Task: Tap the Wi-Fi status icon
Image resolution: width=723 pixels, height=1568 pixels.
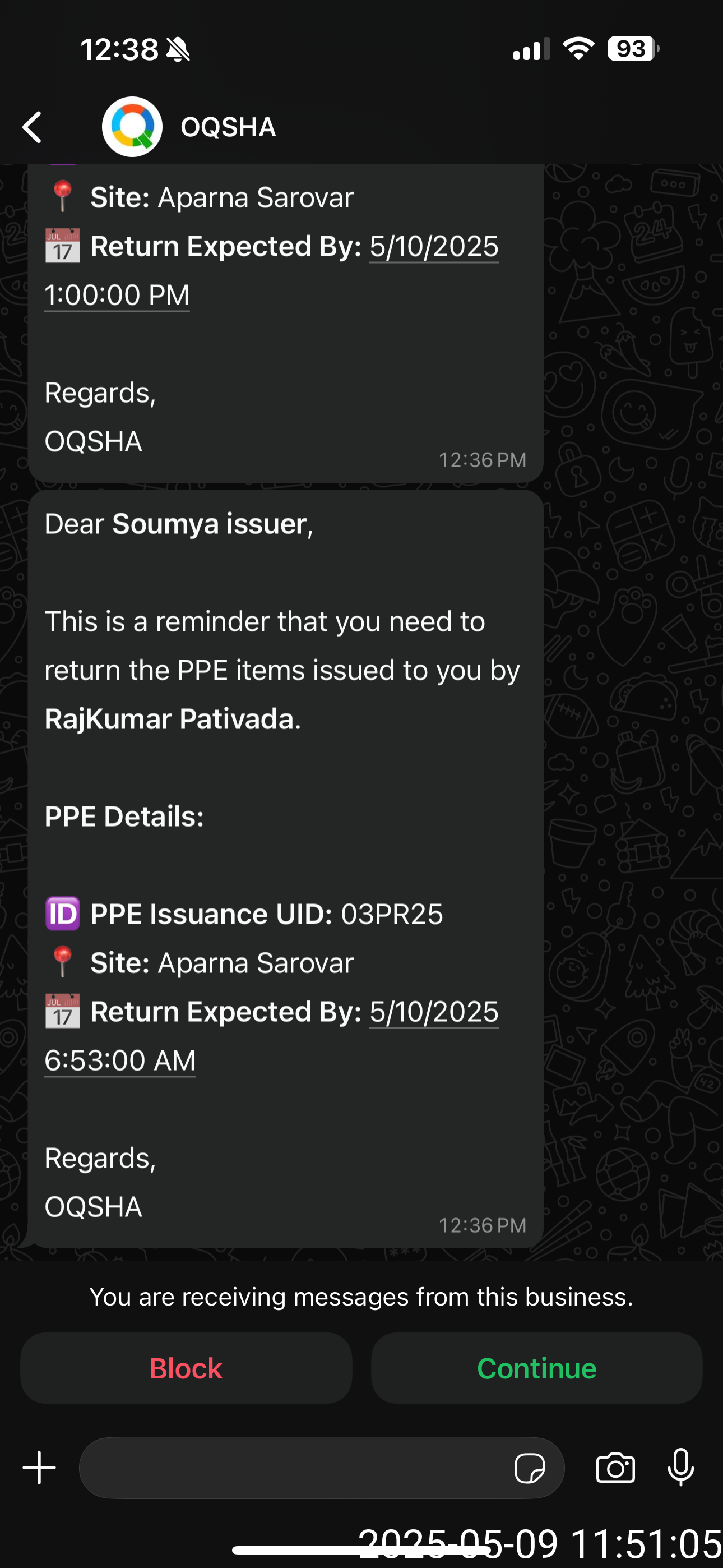Action: point(578,49)
